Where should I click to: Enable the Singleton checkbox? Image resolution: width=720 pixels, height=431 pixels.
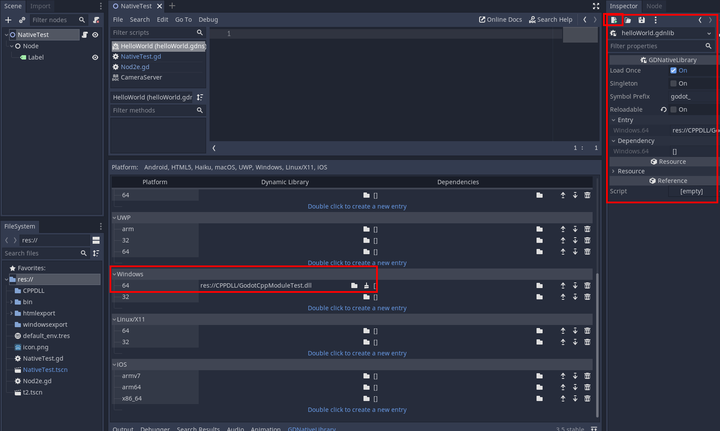pyautogui.click(x=673, y=83)
